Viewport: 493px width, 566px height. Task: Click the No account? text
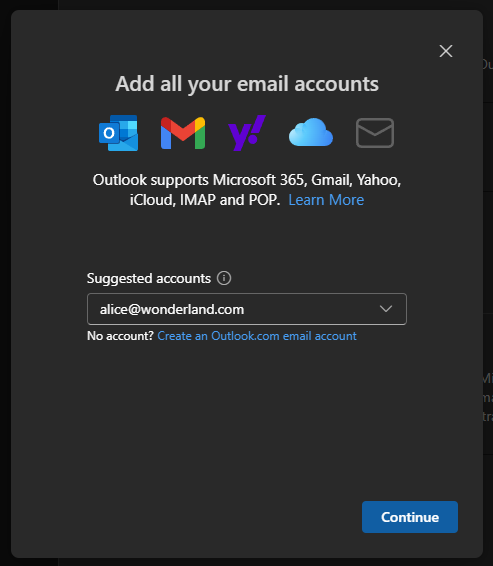[121, 336]
